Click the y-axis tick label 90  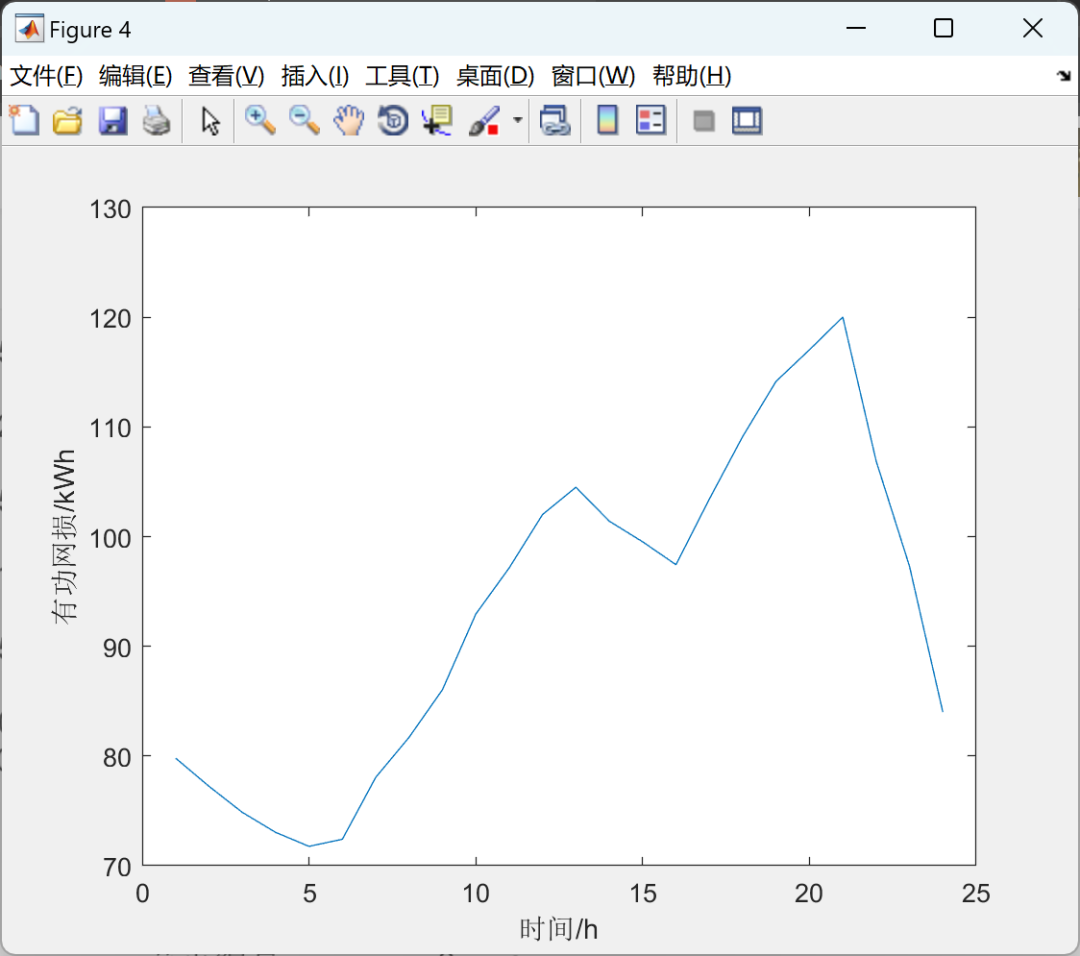point(117,647)
